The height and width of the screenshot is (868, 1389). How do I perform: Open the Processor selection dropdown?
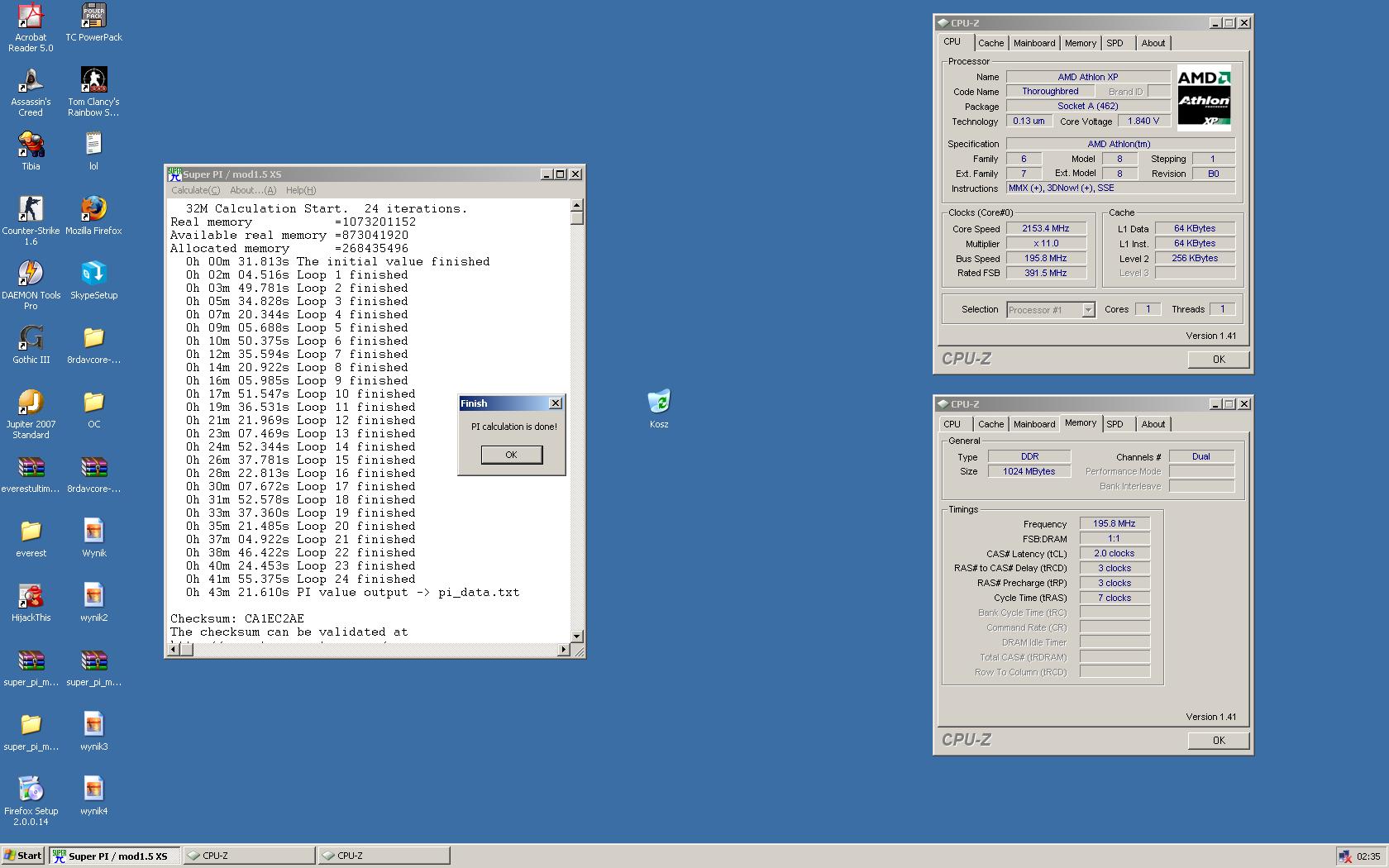coord(1088,310)
